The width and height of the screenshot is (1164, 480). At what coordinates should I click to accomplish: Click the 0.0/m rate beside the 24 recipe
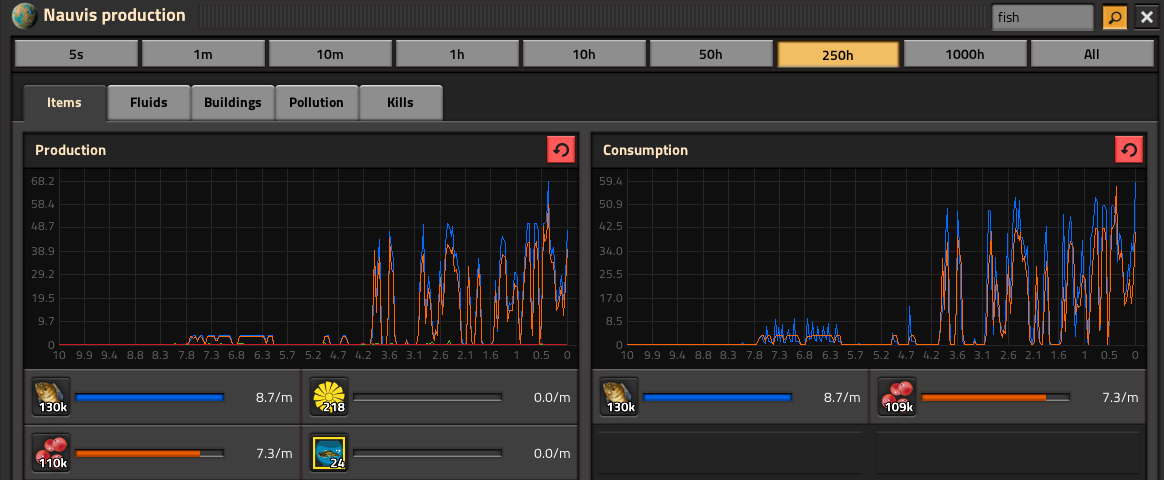tap(552, 453)
